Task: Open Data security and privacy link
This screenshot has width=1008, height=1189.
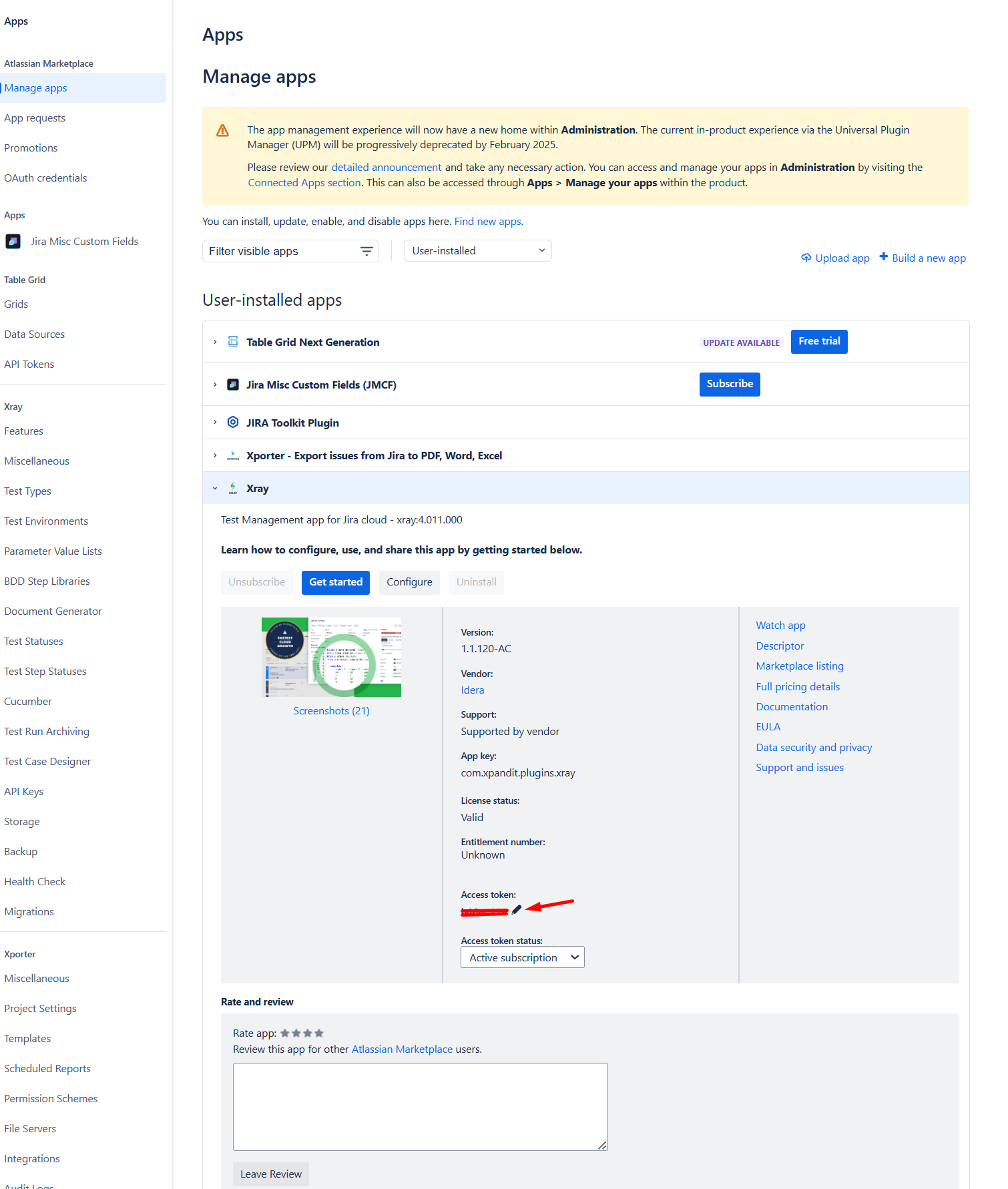Action: [x=814, y=747]
